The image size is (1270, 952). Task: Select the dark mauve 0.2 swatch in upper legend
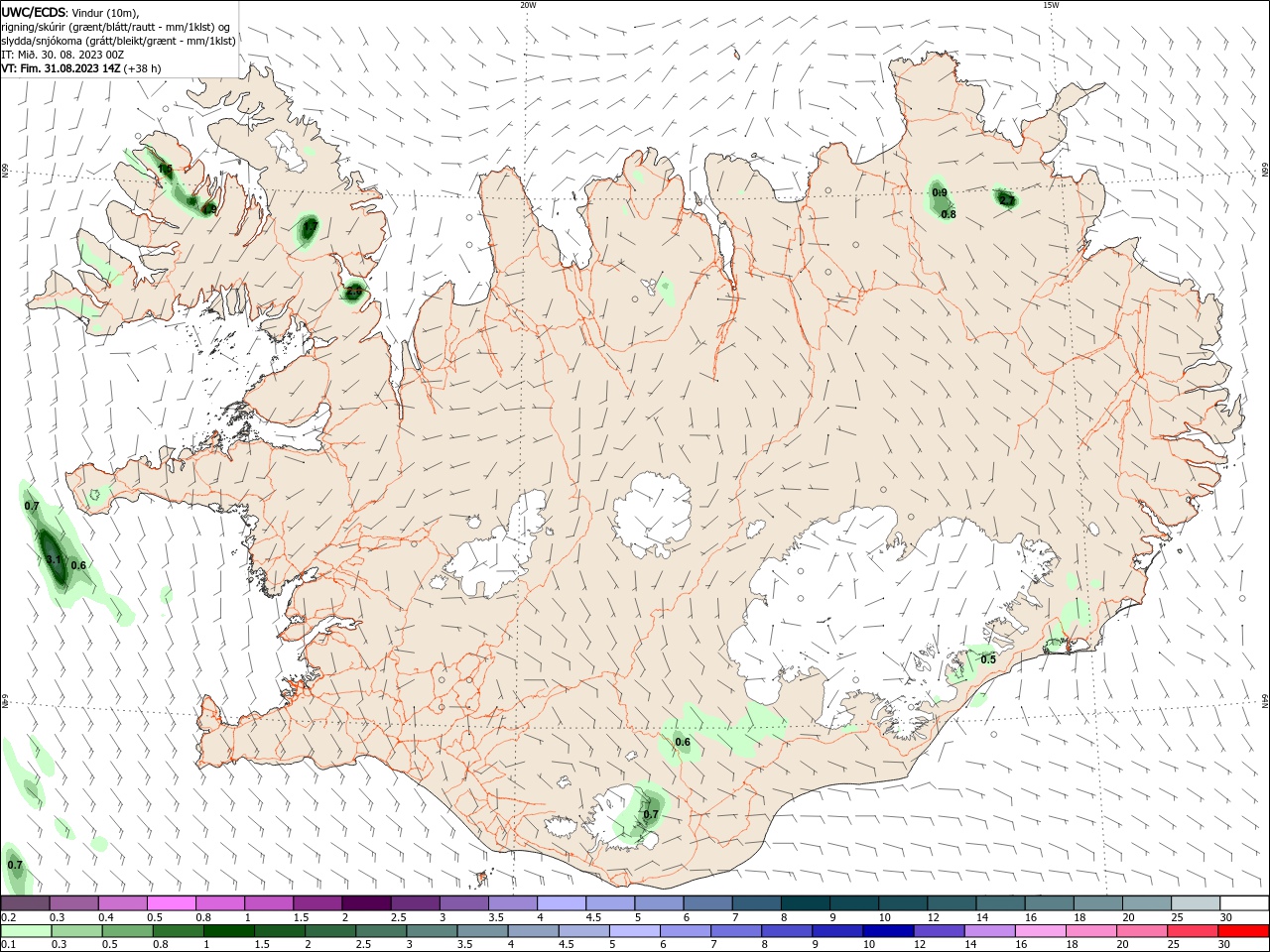(x=26, y=903)
